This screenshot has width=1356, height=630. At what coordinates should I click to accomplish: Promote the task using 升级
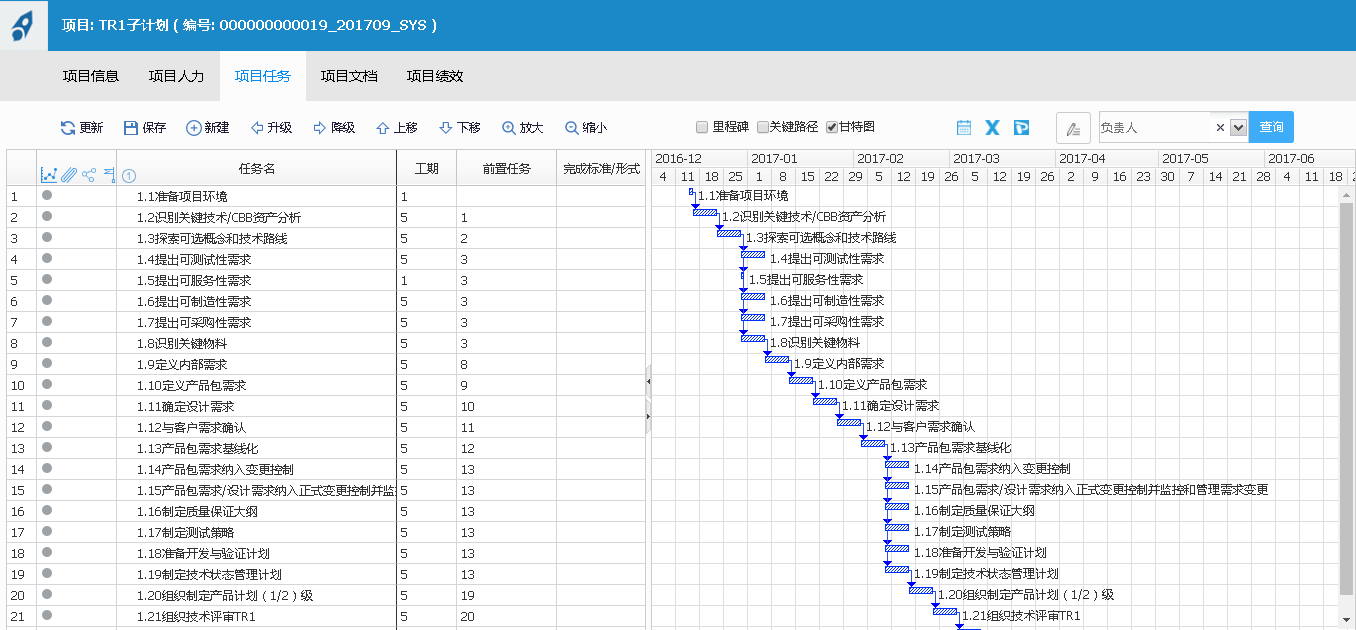(257, 128)
